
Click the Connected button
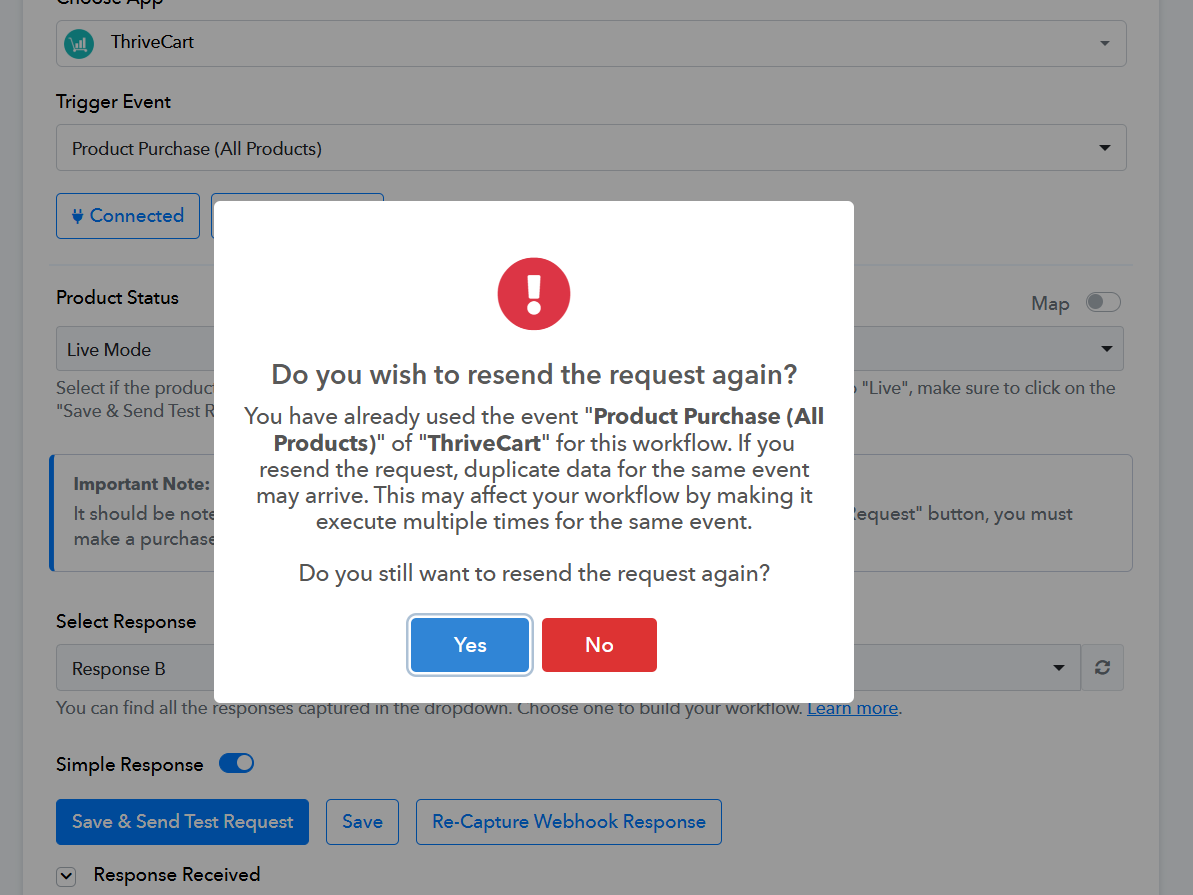tap(128, 216)
